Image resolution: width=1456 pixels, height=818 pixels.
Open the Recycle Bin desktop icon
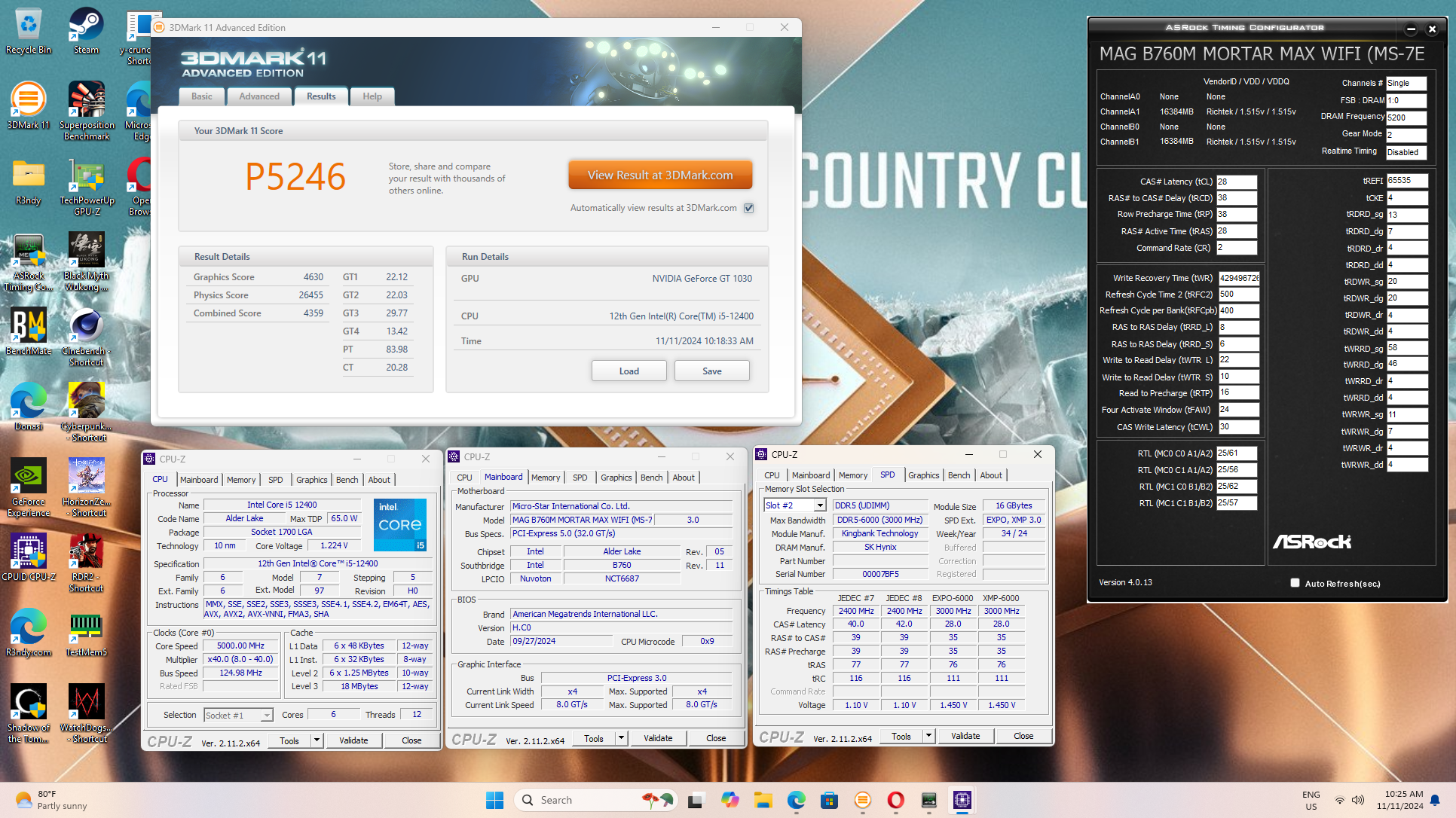[29, 32]
